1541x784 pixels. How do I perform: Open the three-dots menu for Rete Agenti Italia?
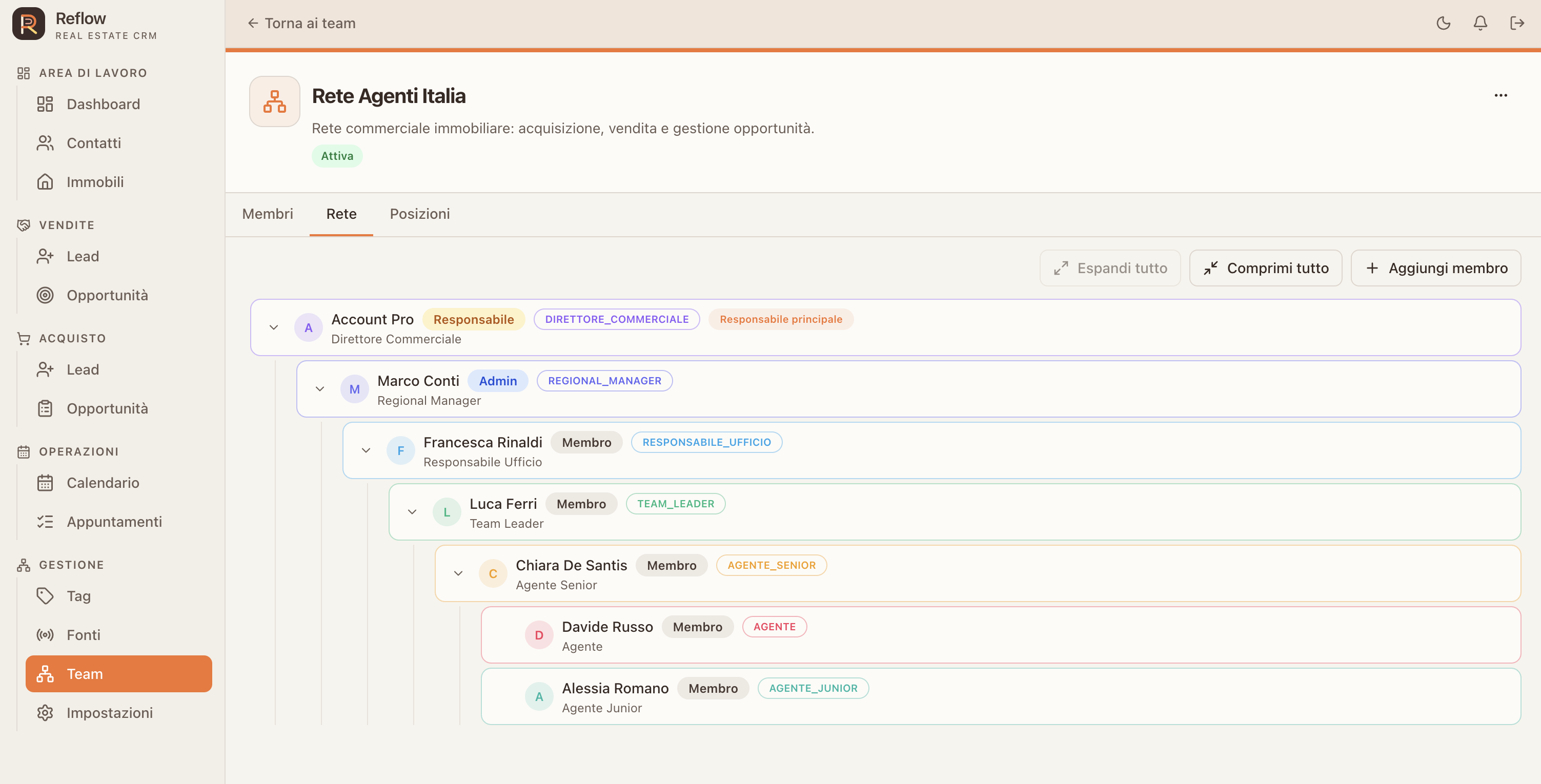point(1501,96)
